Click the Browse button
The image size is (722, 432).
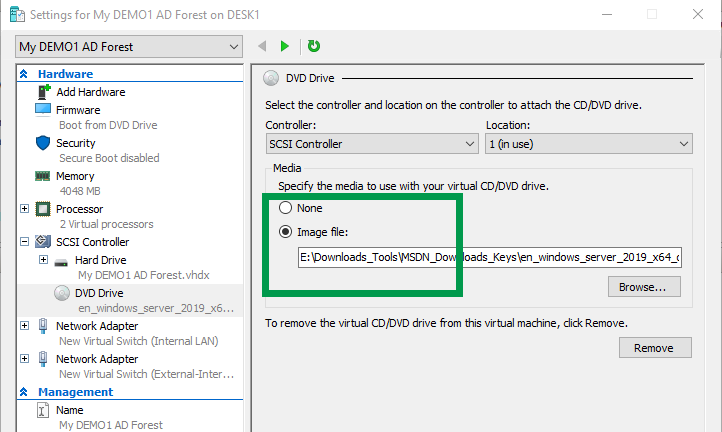[643, 286]
